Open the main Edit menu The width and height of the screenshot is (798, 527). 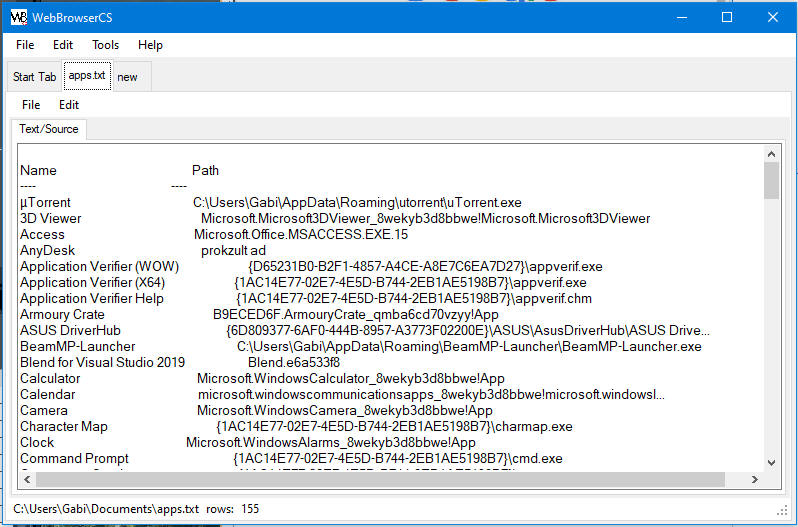[63, 45]
